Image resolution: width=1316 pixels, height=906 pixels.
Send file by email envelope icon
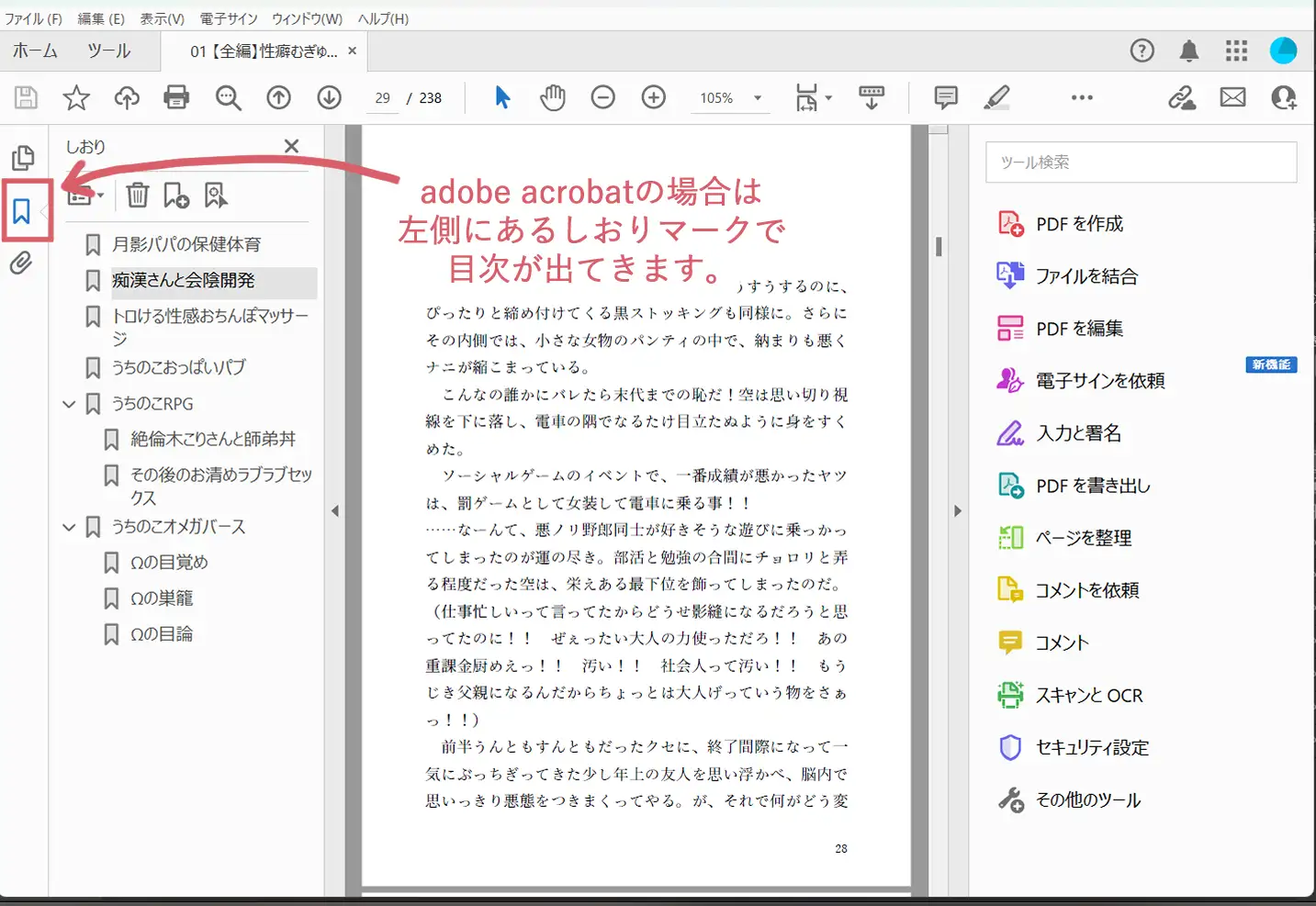[1232, 97]
